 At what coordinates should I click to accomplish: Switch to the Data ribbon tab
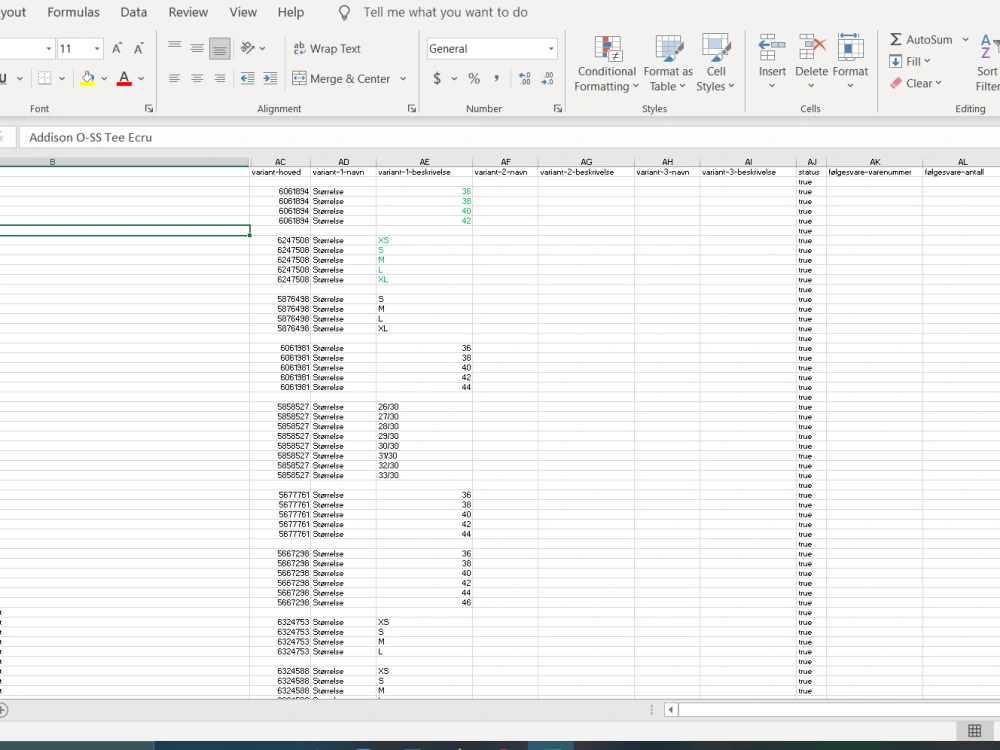point(133,12)
